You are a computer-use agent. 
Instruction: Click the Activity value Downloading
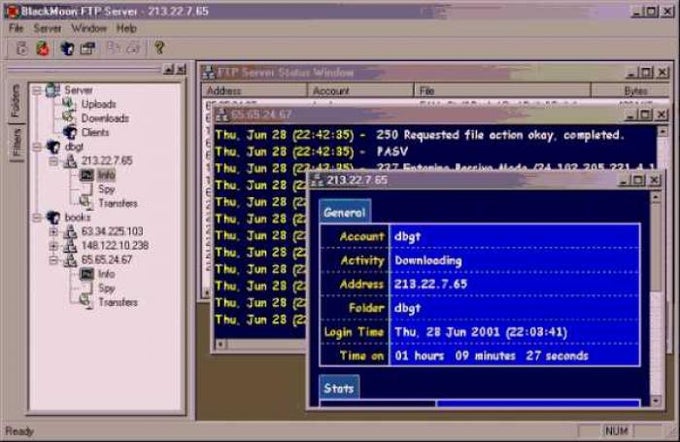point(428,260)
